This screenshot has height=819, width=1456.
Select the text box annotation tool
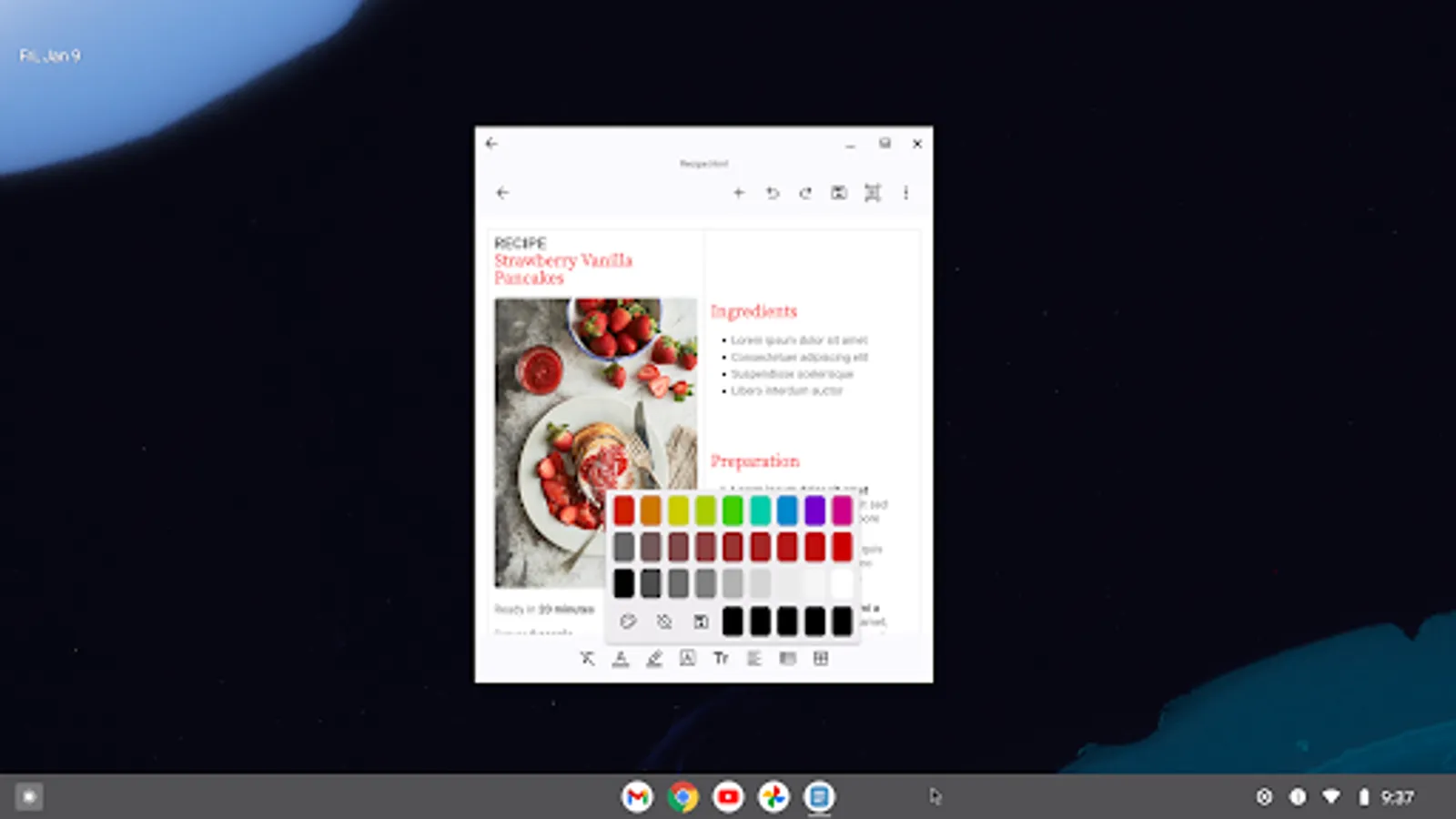click(x=687, y=658)
